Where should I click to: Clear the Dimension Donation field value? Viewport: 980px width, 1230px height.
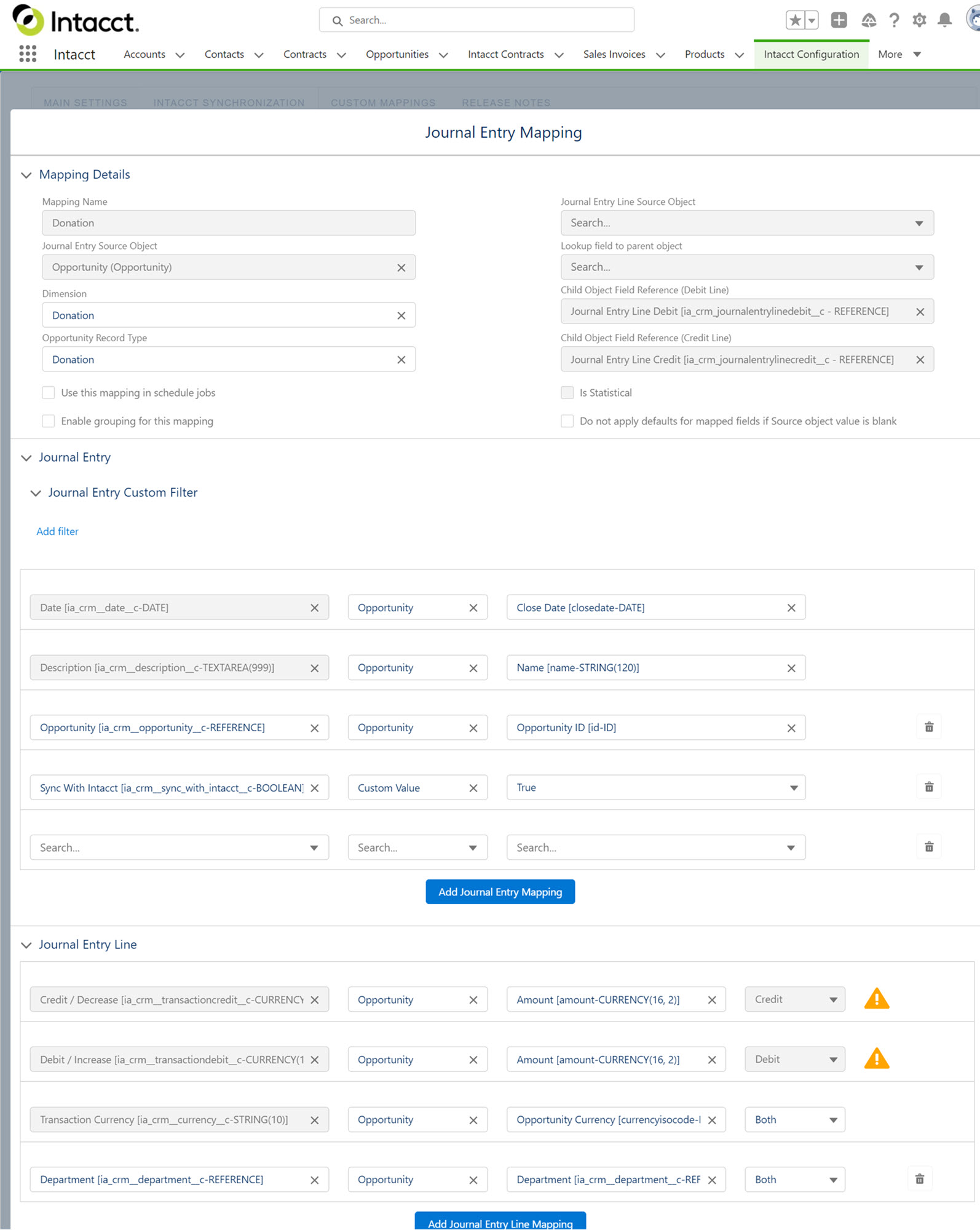[x=401, y=315]
